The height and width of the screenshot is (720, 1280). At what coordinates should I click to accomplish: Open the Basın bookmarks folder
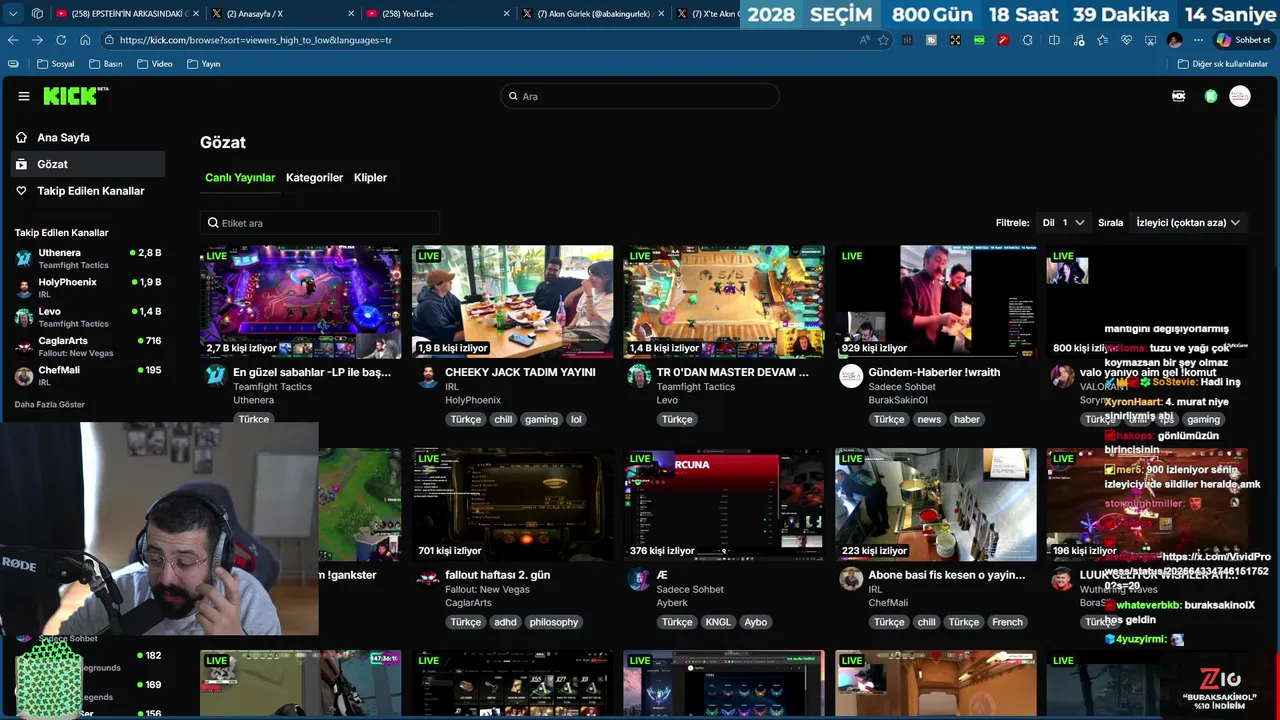(106, 64)
